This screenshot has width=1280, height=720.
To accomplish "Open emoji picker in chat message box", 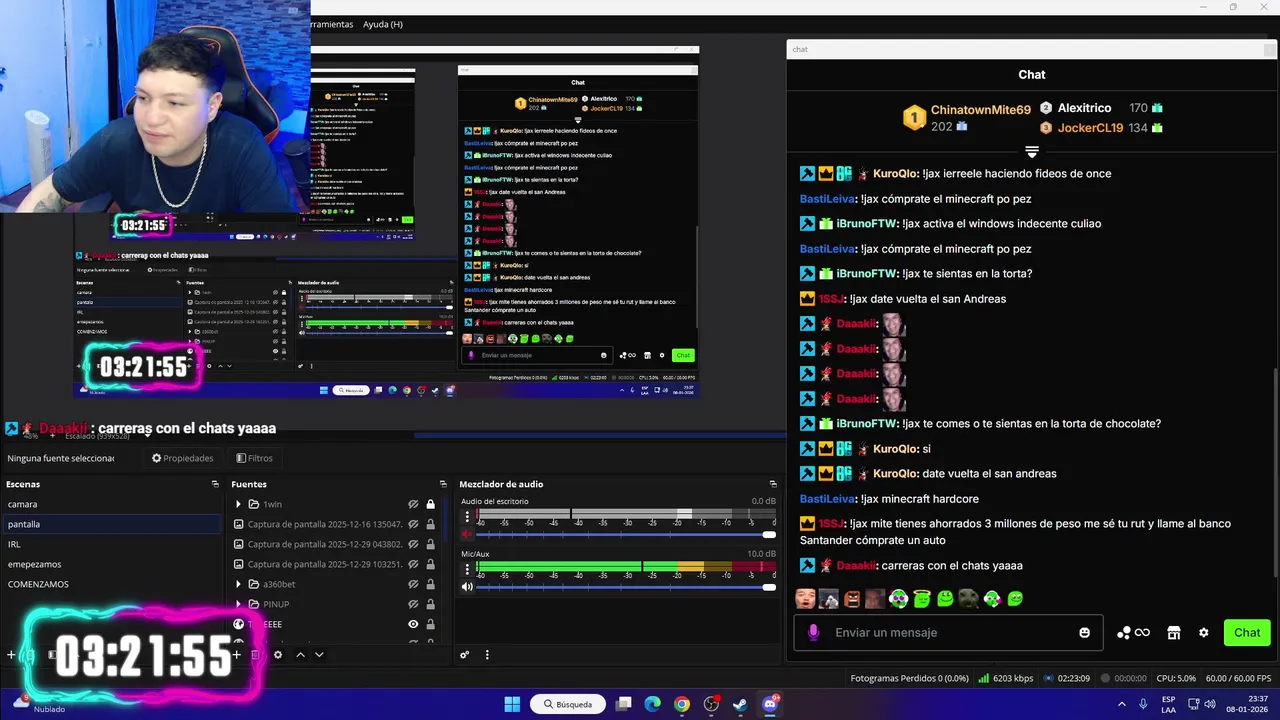I will coord(1085,632).
